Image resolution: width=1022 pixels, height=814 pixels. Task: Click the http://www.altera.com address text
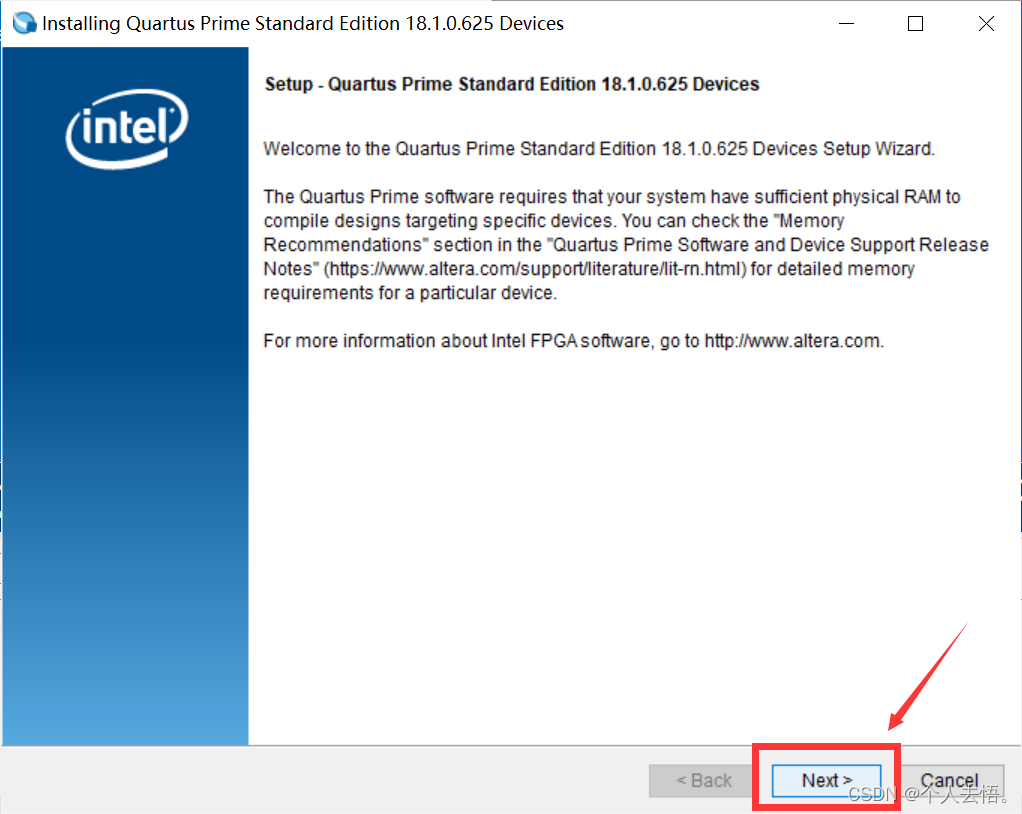[793, 341]
